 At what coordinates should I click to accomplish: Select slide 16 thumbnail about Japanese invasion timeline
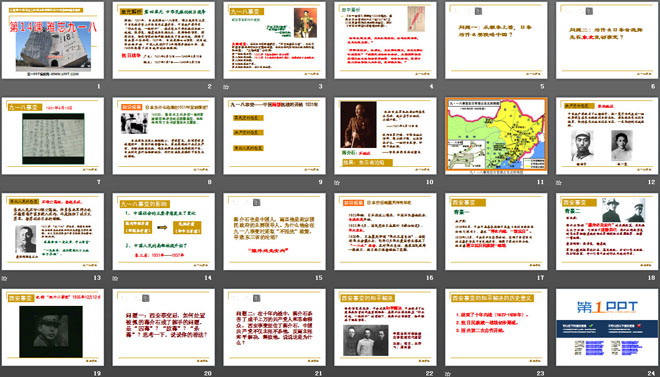tap(385, 231)
